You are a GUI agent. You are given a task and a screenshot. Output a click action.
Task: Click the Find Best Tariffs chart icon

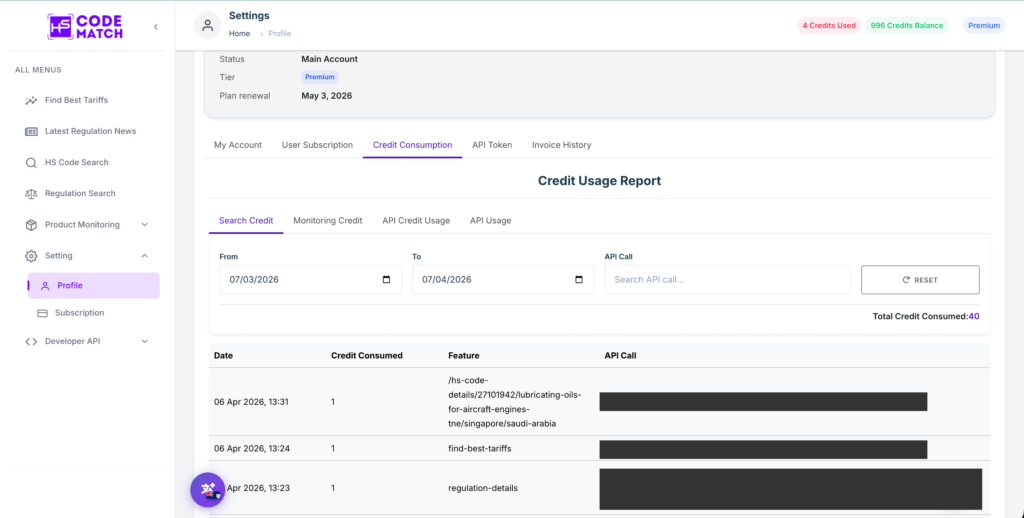31,101
